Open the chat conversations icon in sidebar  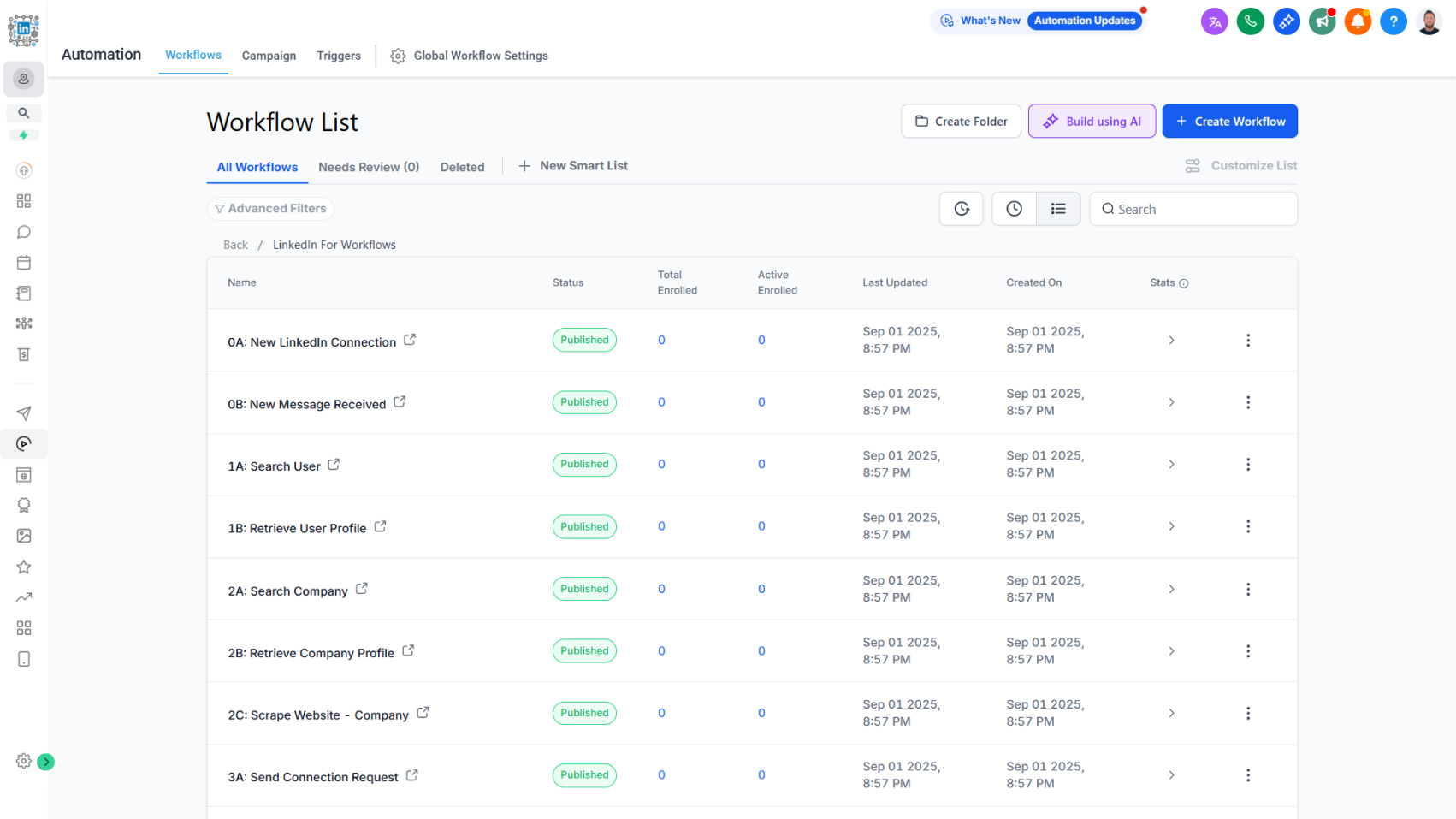pos(23,231)
